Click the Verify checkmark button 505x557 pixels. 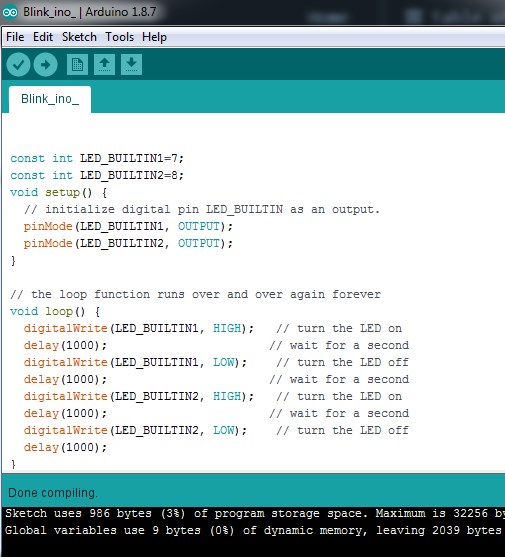tap(18, 64)
